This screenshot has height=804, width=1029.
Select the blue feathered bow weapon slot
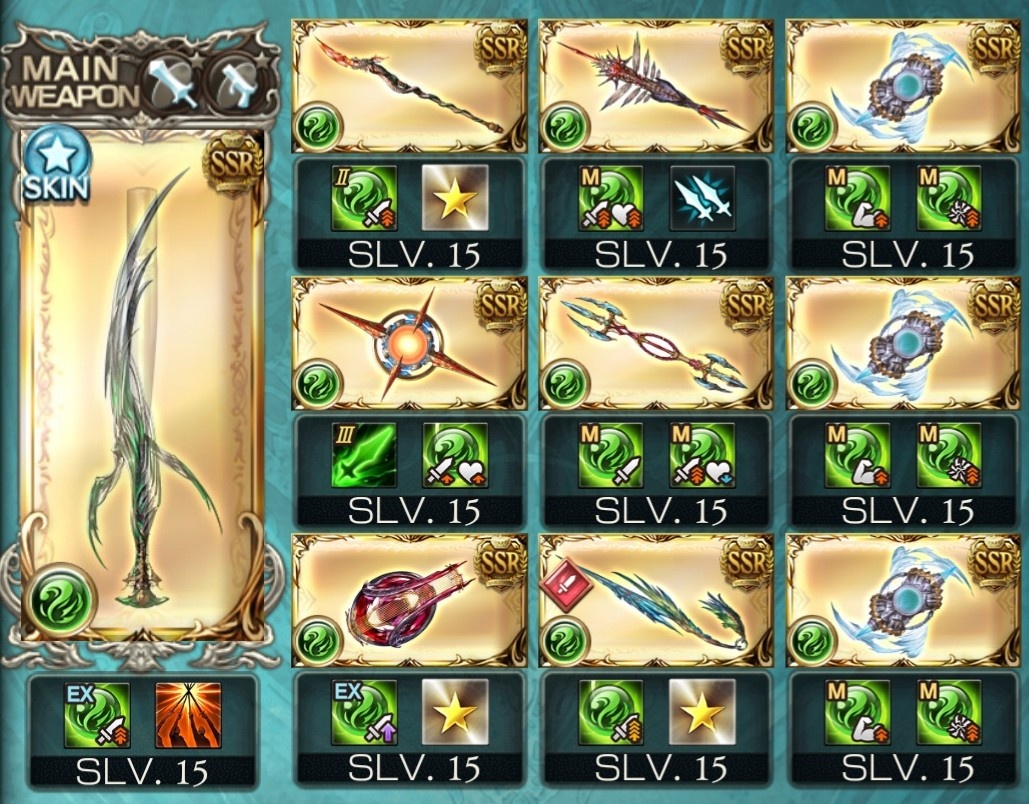pyautogui.click(x=656, y=601)
